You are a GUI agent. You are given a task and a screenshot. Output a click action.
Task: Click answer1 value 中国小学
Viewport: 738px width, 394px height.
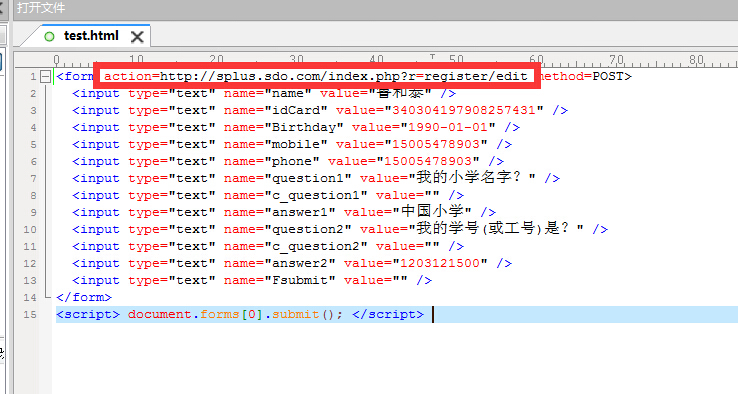coord(432,211)
